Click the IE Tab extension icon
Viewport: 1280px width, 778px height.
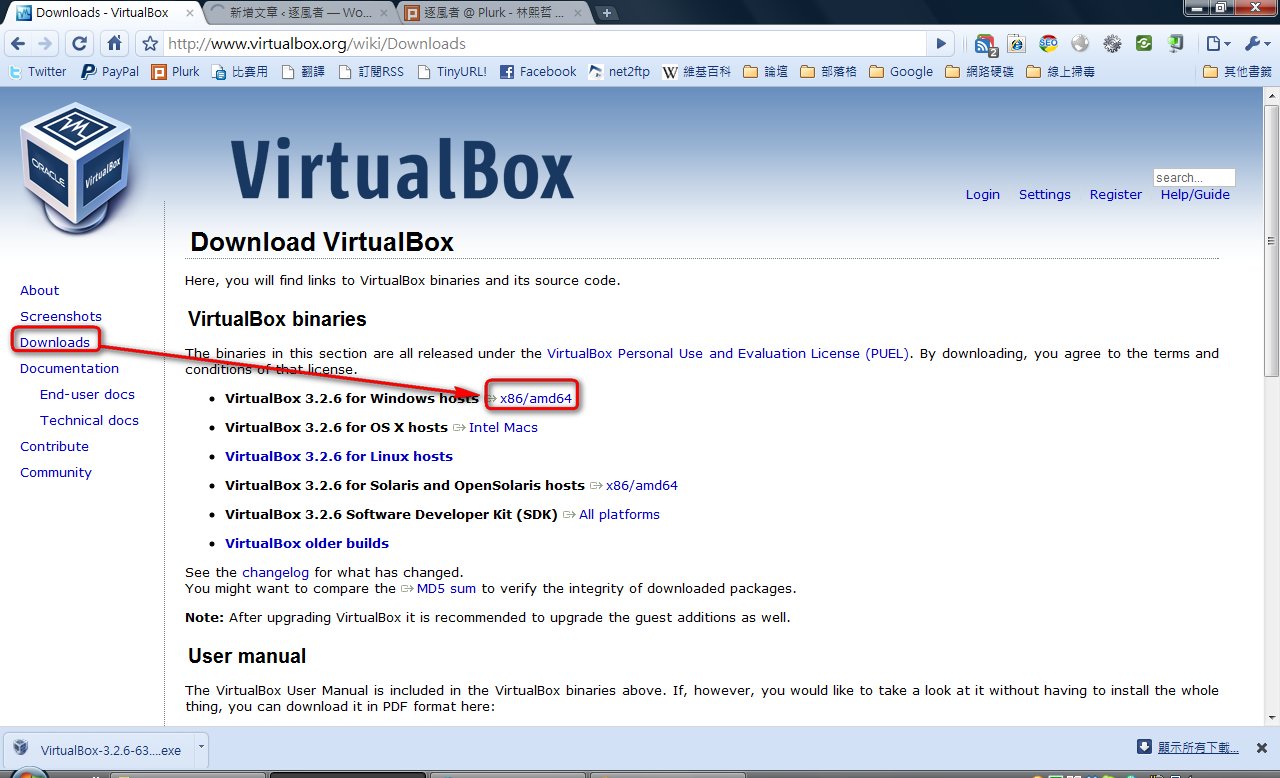[1017, 44]
